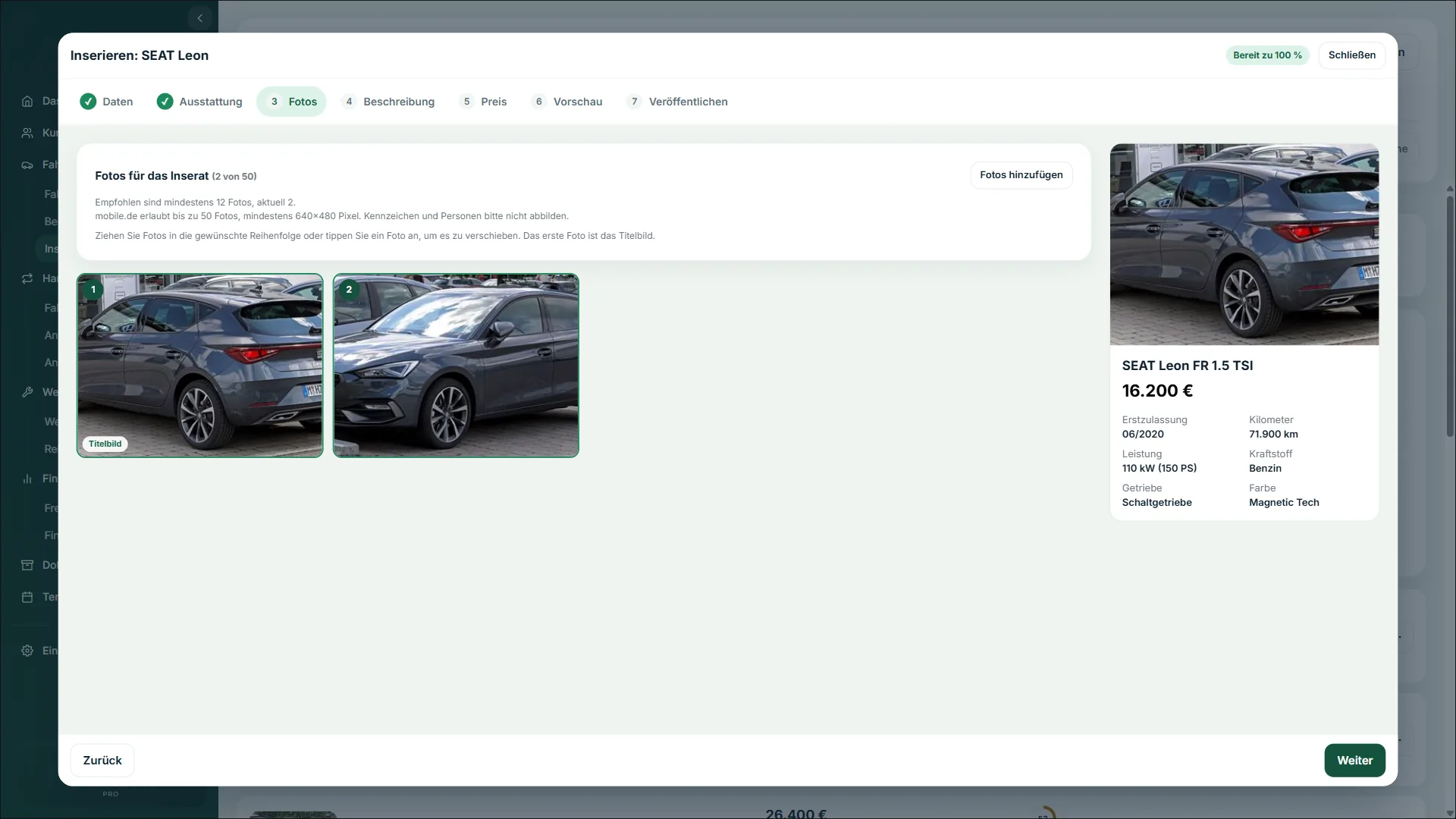
Task: Go to the completed Daten step
Action: tap(107, 102)
